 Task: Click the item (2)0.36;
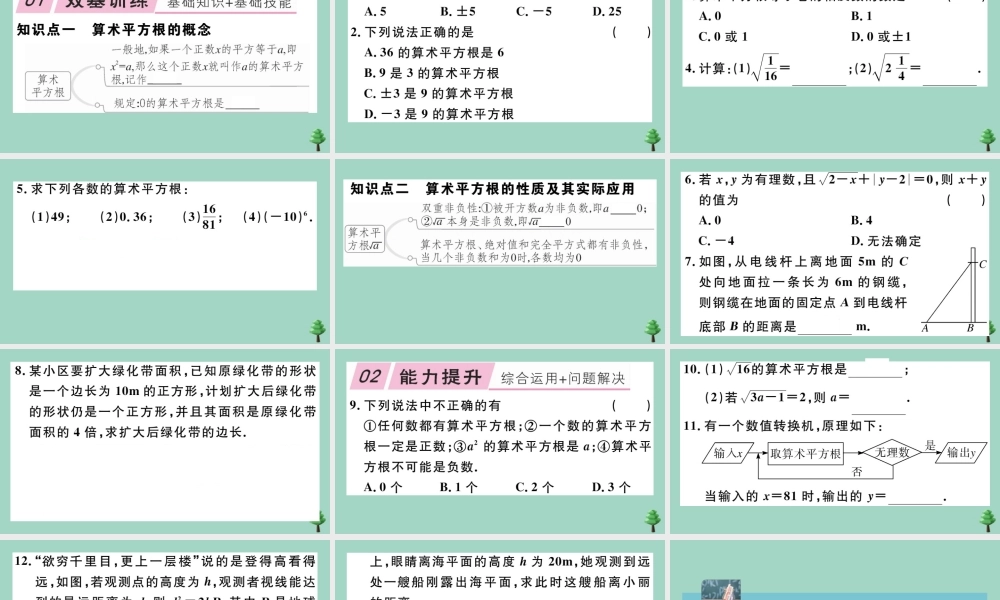coord(126,217)
